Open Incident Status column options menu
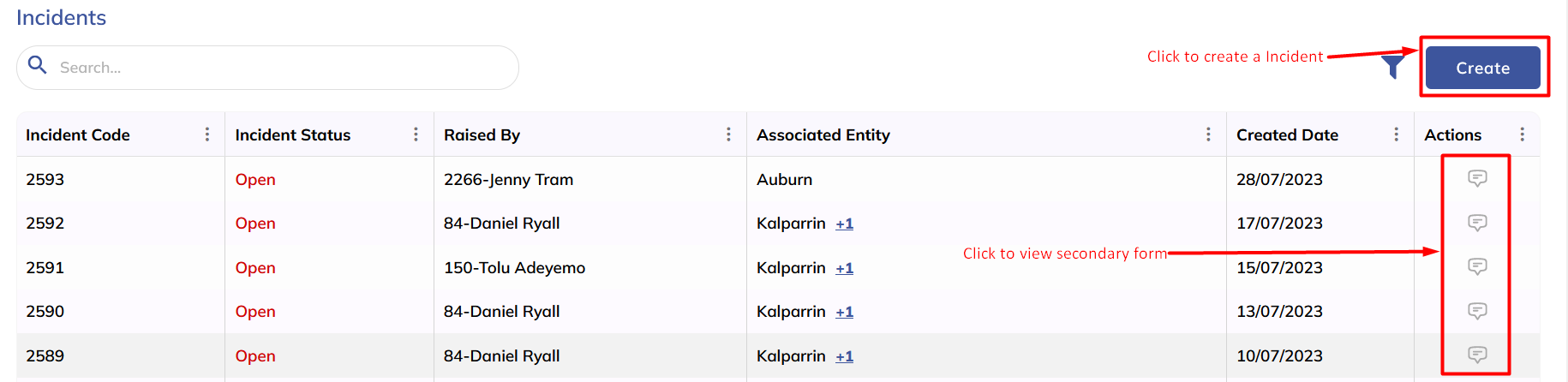This screenshot has width=1568, height=382. click(x=416, y=134)
